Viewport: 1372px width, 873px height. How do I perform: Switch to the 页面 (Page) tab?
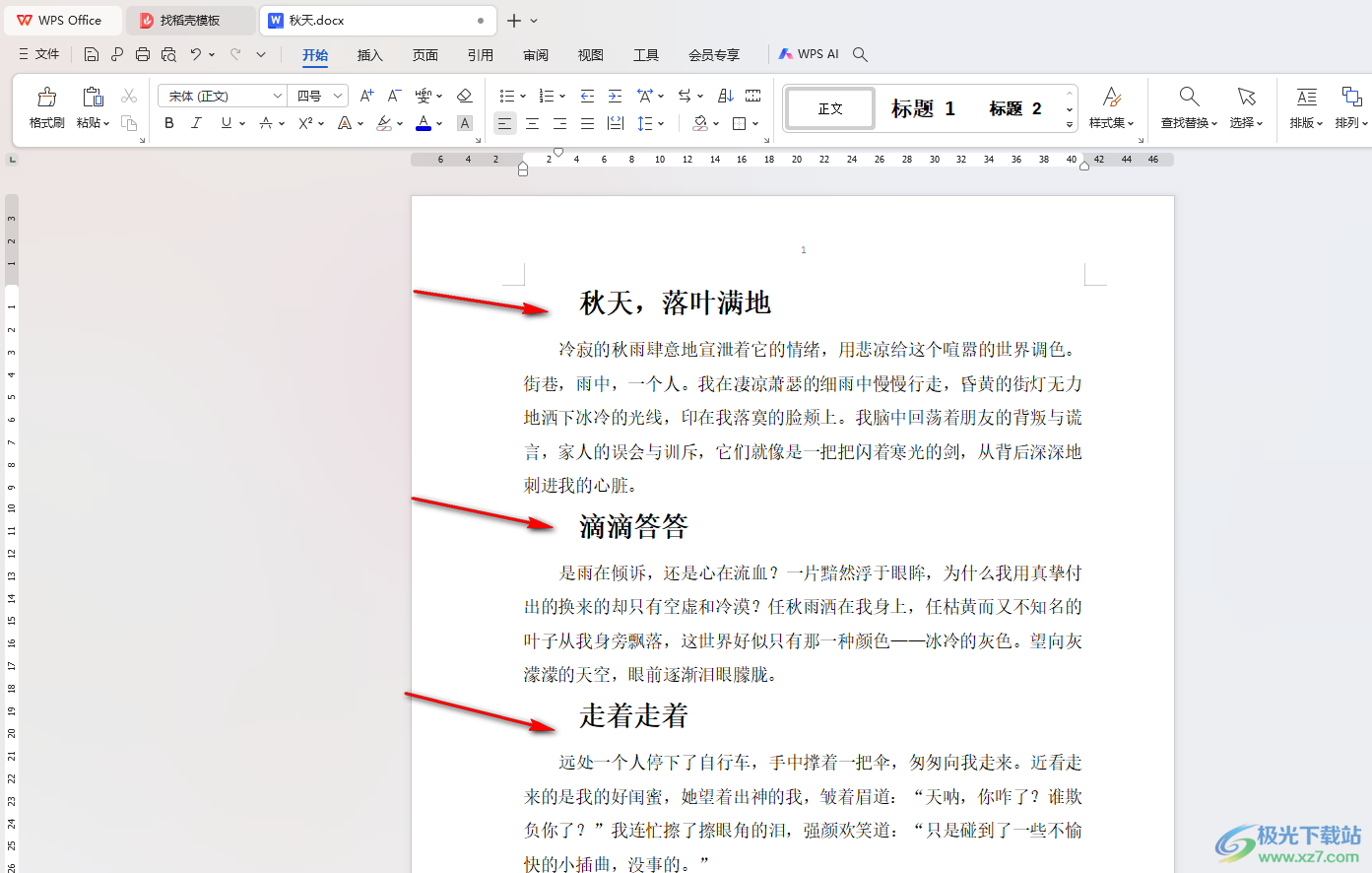[425, 55]
